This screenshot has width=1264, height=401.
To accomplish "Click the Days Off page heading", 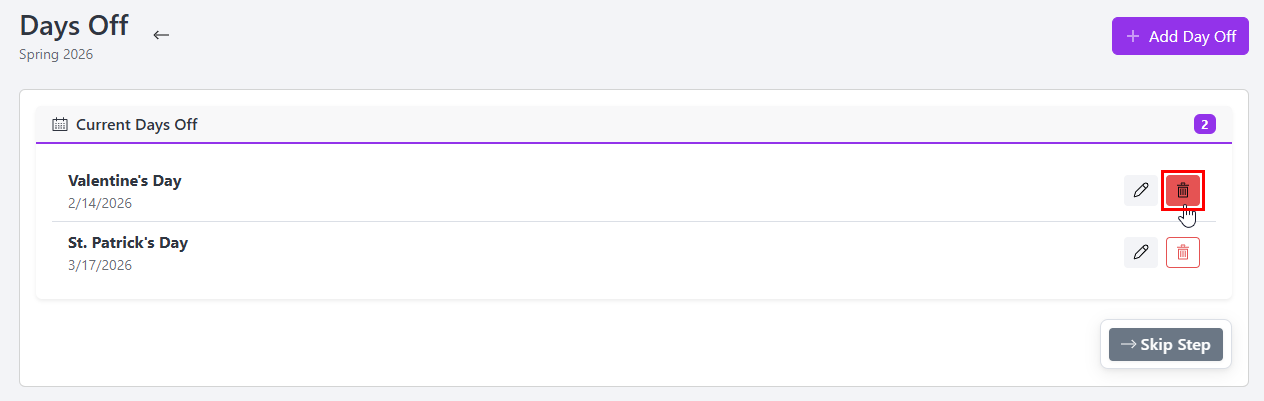I will [x=74, y=25].
